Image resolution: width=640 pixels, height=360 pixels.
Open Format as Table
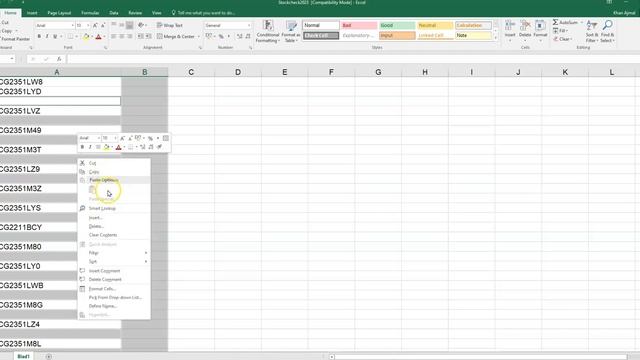(291, 31)
